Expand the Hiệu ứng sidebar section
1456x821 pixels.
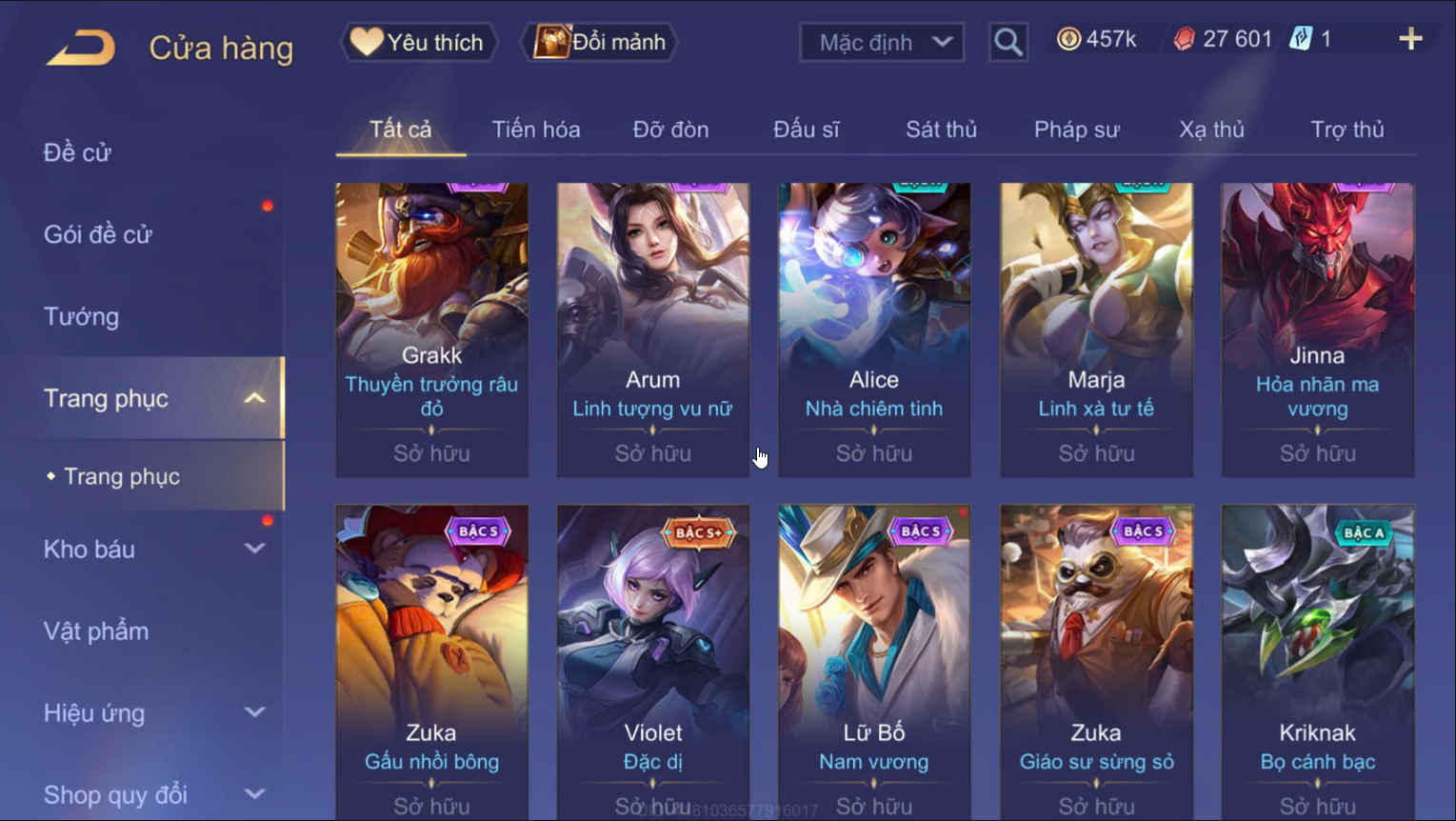pos(254,712)
